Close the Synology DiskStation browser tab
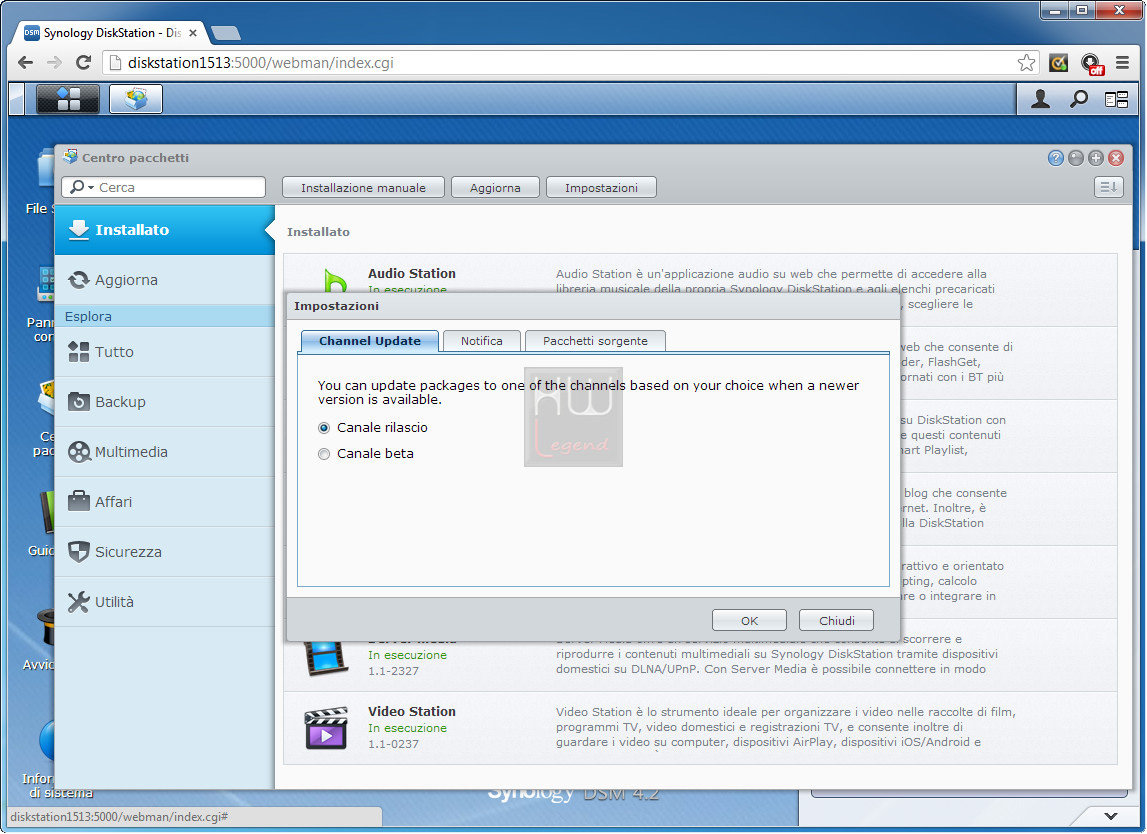Viewport: 1147px width, 834px height. tap(193, 33)
